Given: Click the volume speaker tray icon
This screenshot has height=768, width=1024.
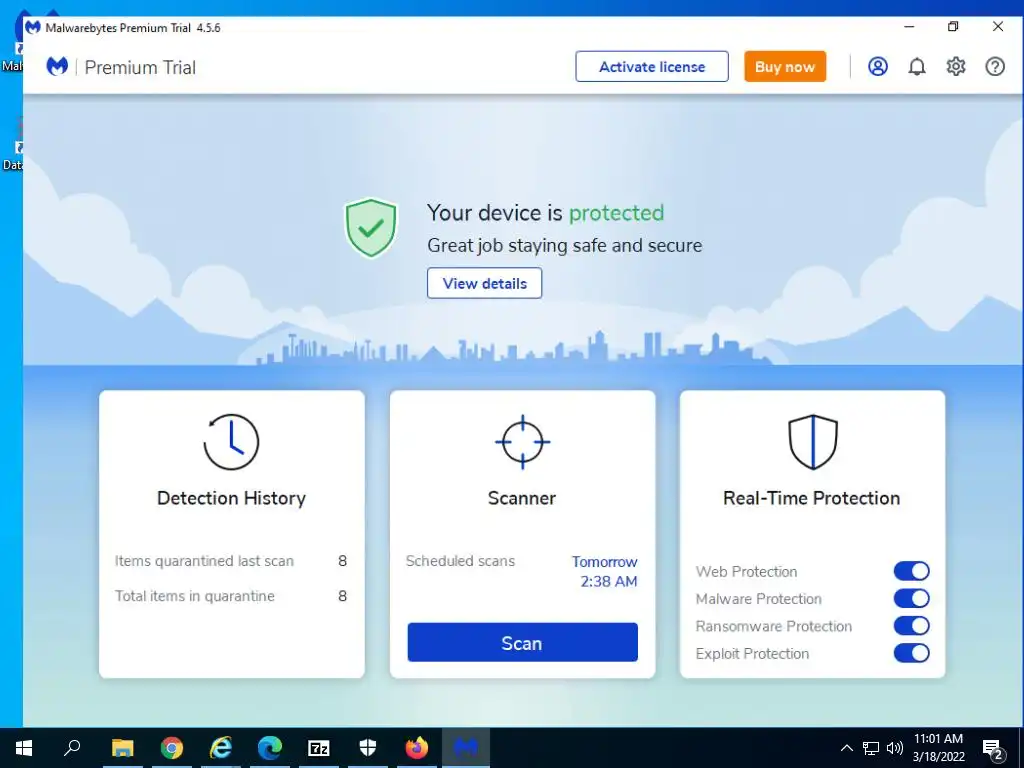Looking at the screenshot, I should tap(895, 748).
